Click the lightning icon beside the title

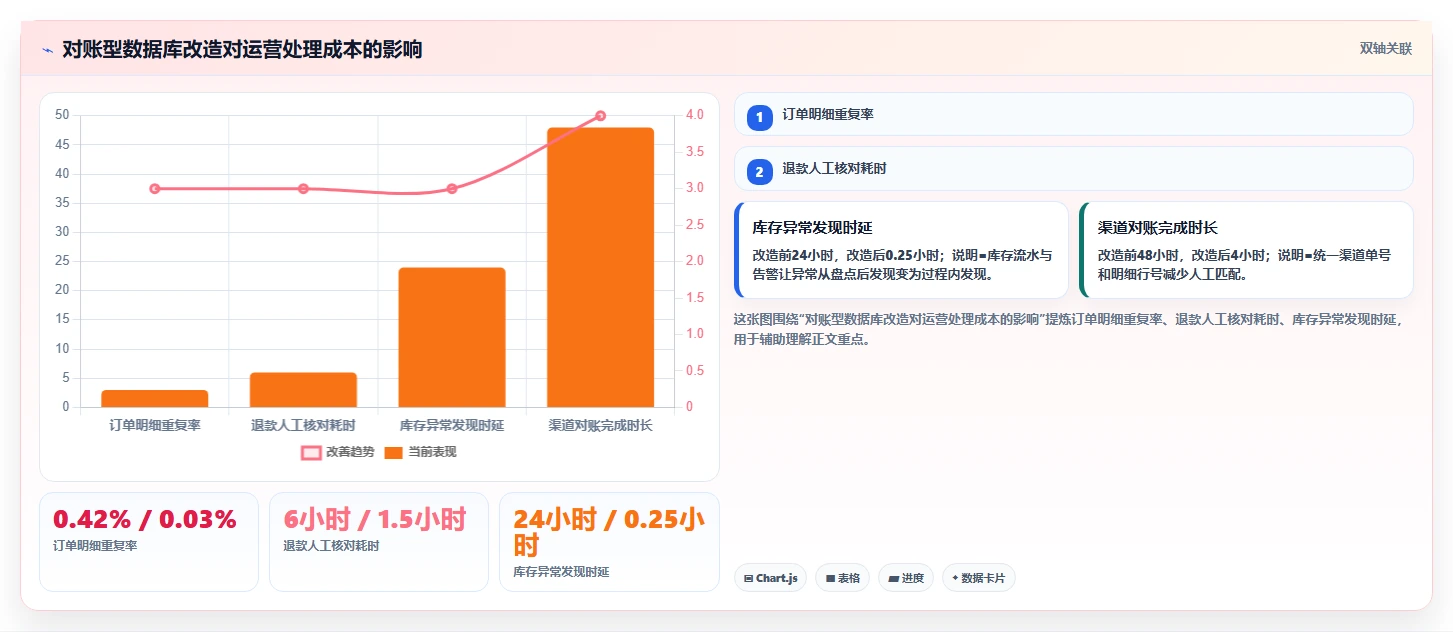(47, 49)
